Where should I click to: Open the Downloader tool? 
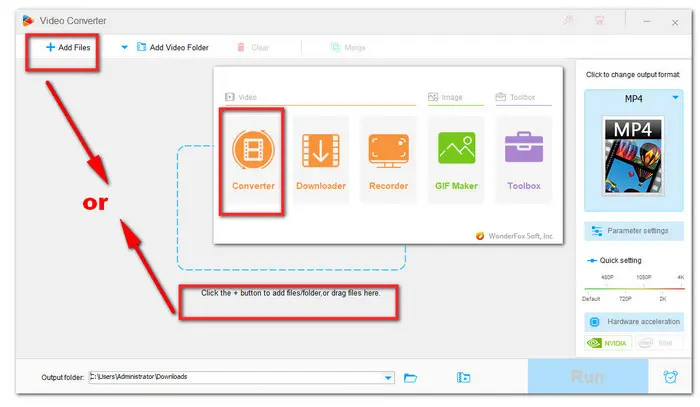320,160
